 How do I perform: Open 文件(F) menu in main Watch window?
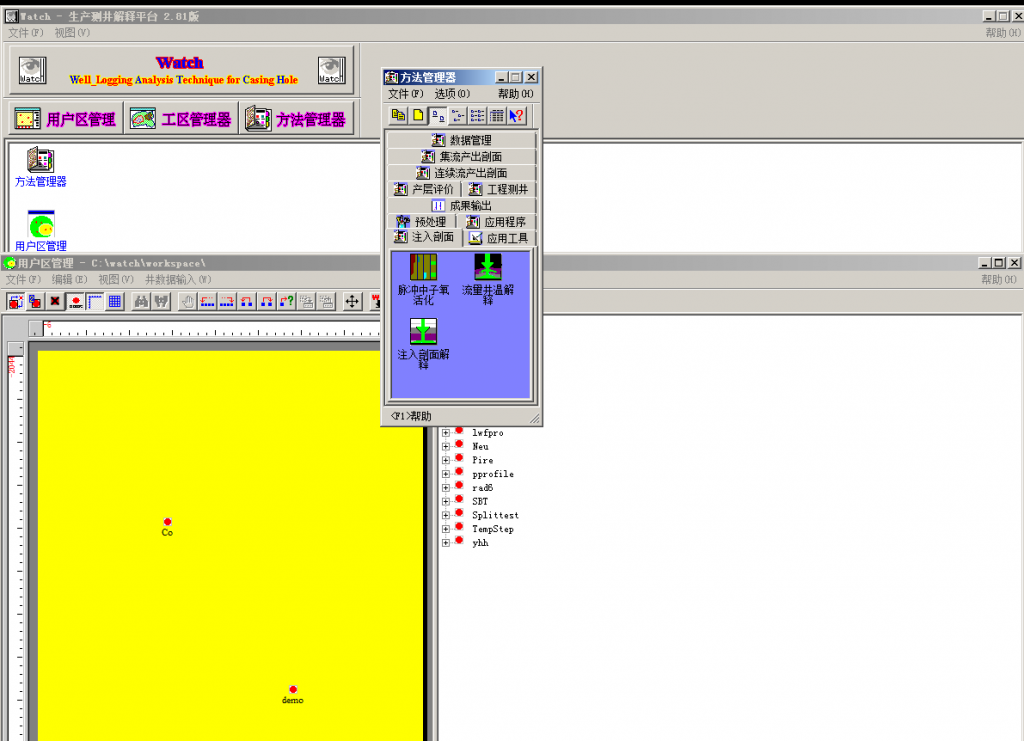pyautogui.click(x=25, y=33)
